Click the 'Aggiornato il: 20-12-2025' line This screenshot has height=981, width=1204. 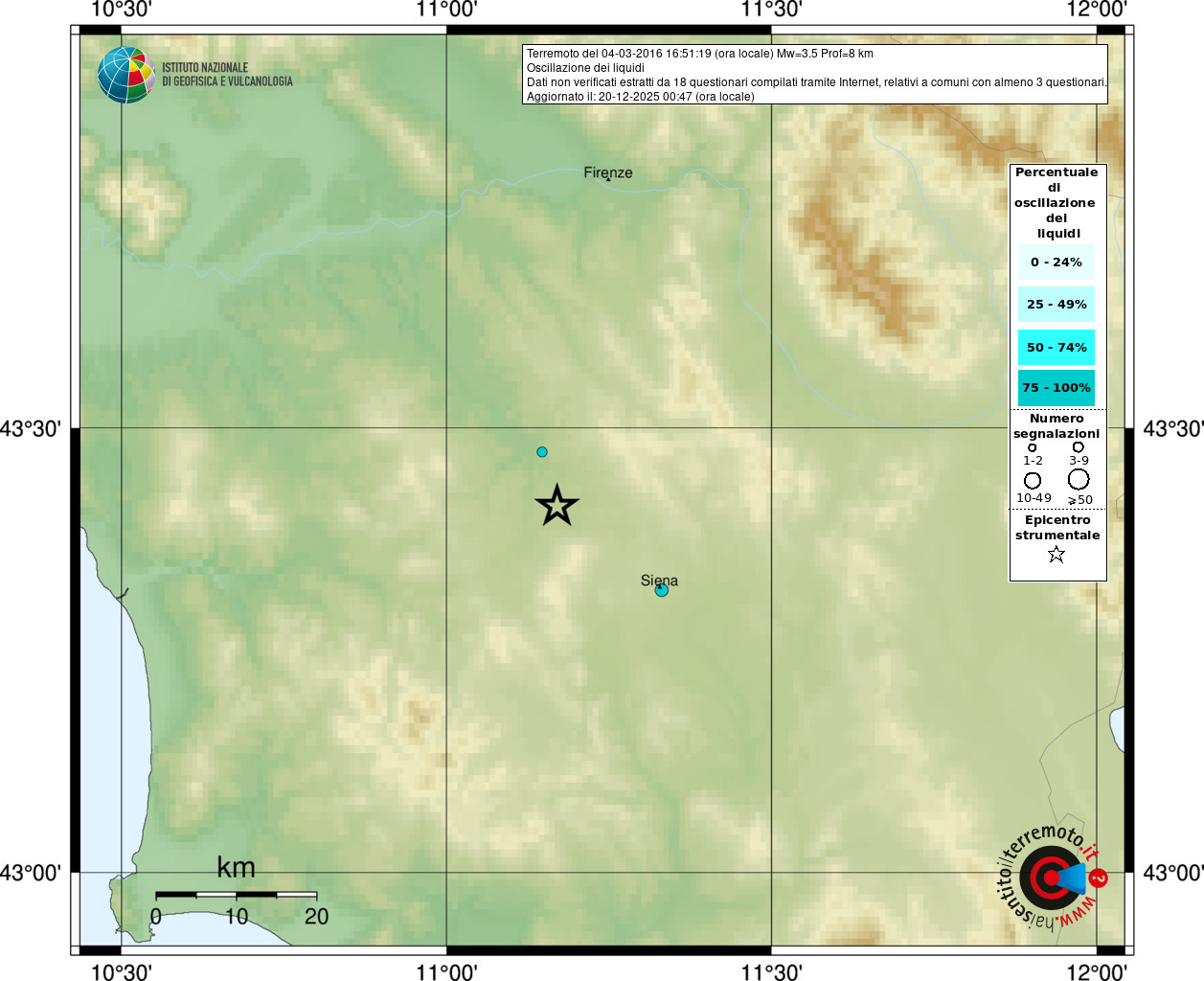click(x=641, y=97)
